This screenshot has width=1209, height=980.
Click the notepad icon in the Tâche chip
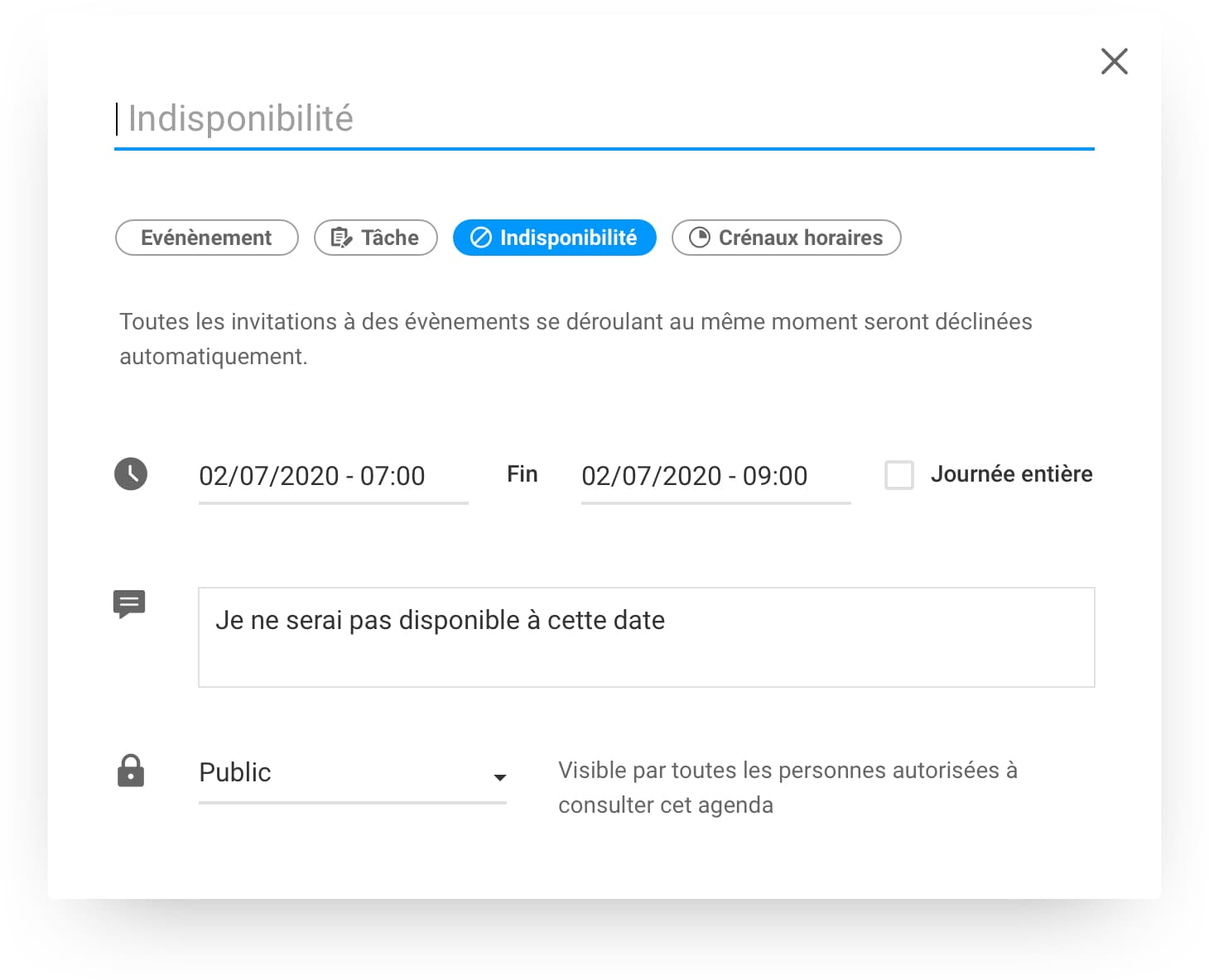[341, 238]
